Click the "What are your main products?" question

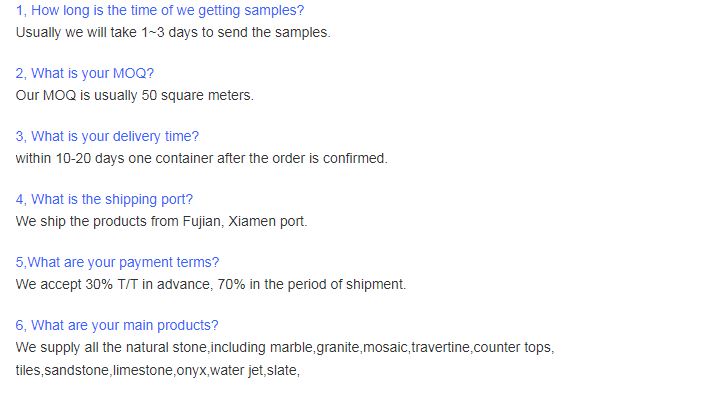tap(117, 326)
